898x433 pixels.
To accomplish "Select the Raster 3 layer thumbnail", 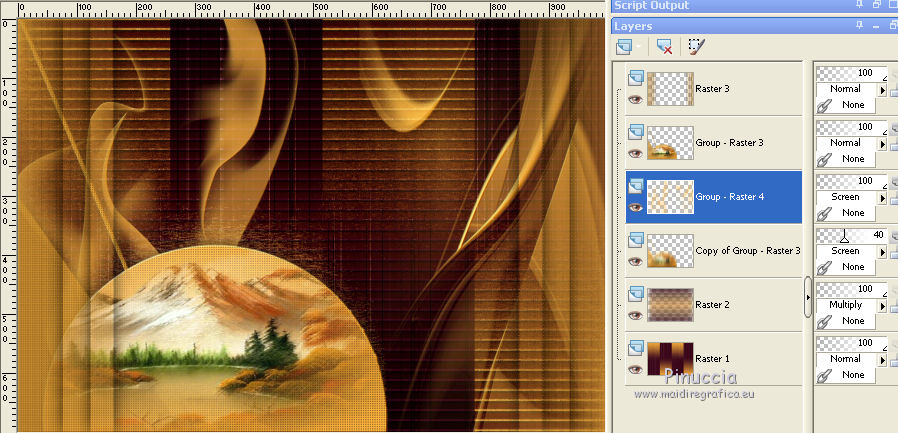I will click(670, 89).
